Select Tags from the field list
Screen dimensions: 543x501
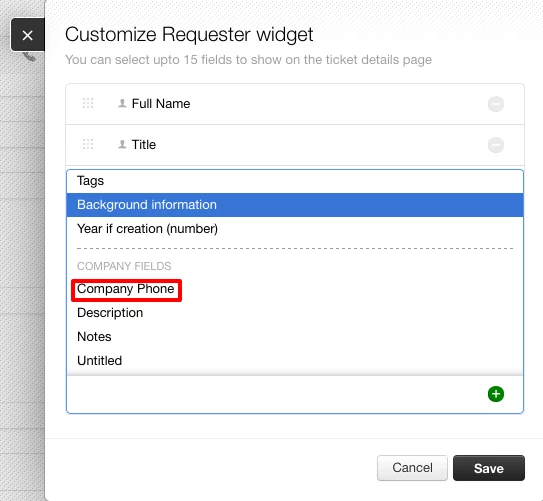[x=295, y=181]
